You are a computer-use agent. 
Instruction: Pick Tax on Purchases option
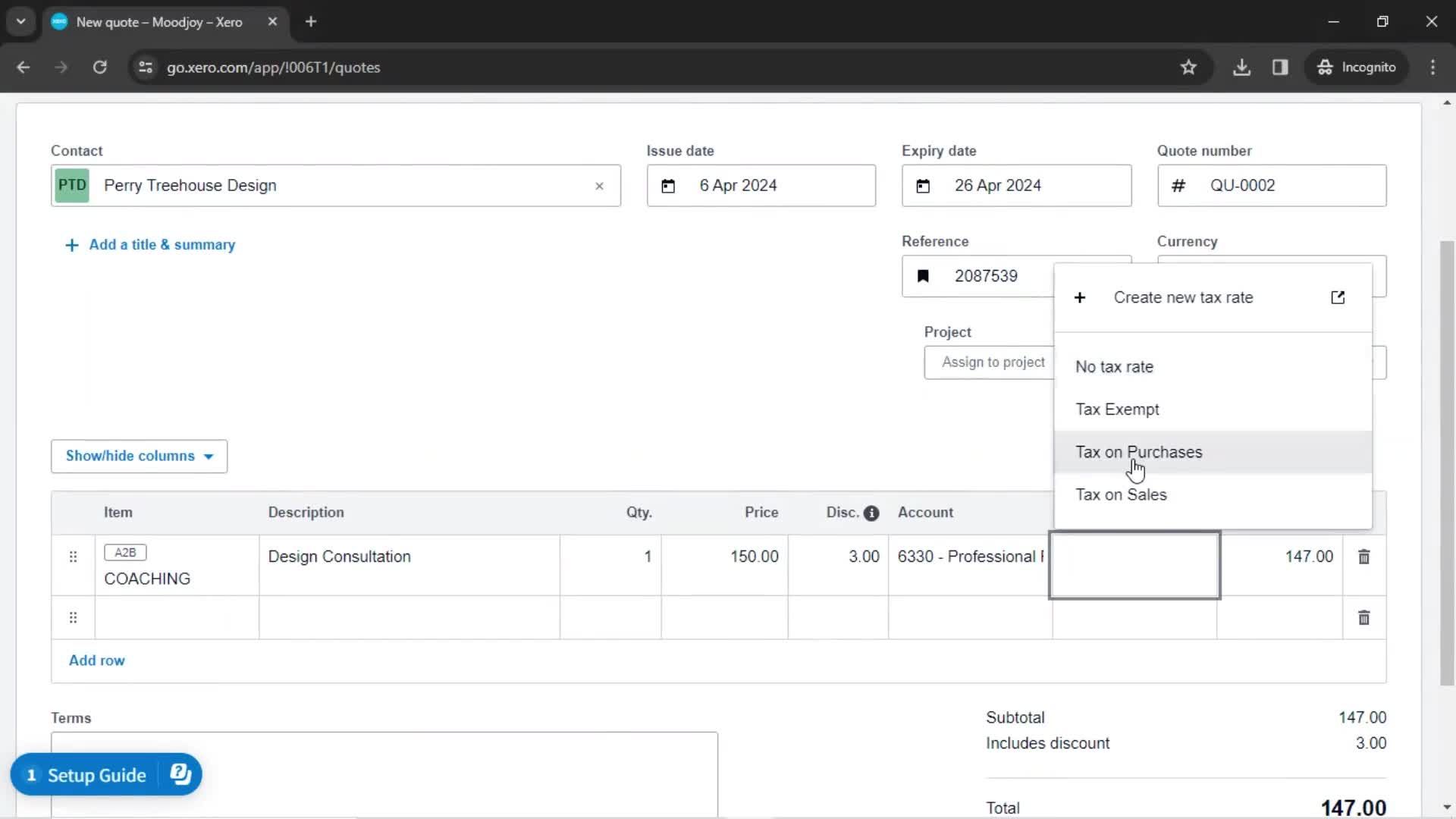coord(1213,453)
